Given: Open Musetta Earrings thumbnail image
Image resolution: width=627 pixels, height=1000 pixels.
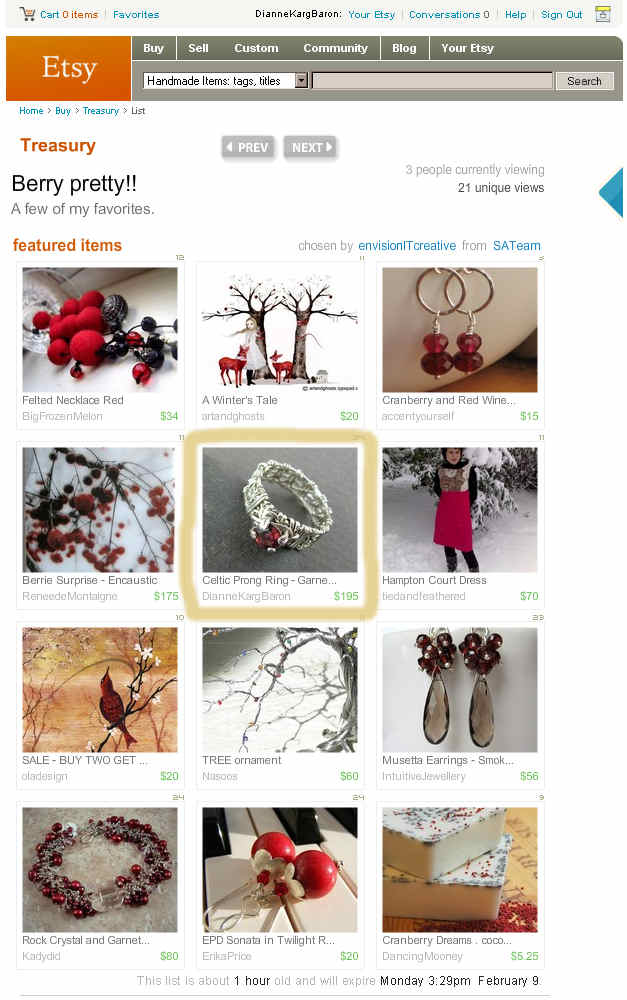Looking at the screenshot, I should [460, 689].
